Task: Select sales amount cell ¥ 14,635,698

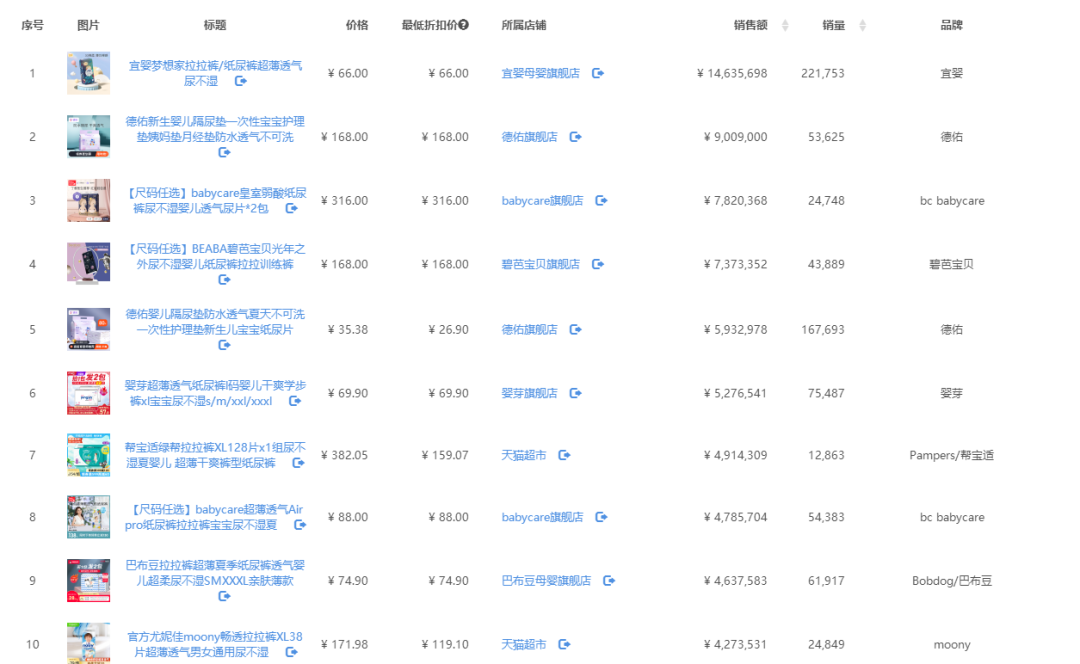Action: [732, 73]
